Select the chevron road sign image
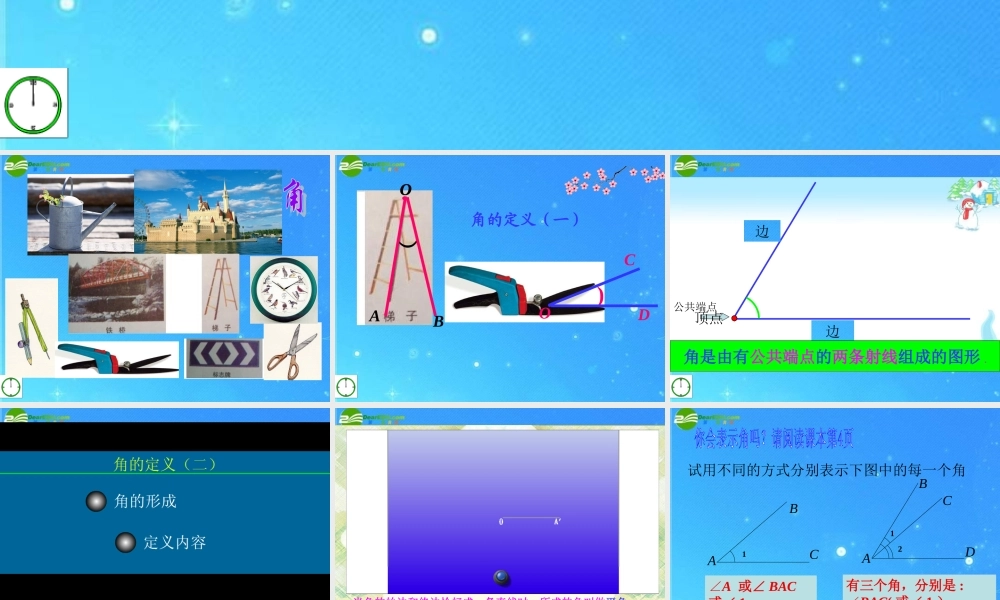Image resolution: width=1000 pixels, height=600 pixels. tap(224, 358)
